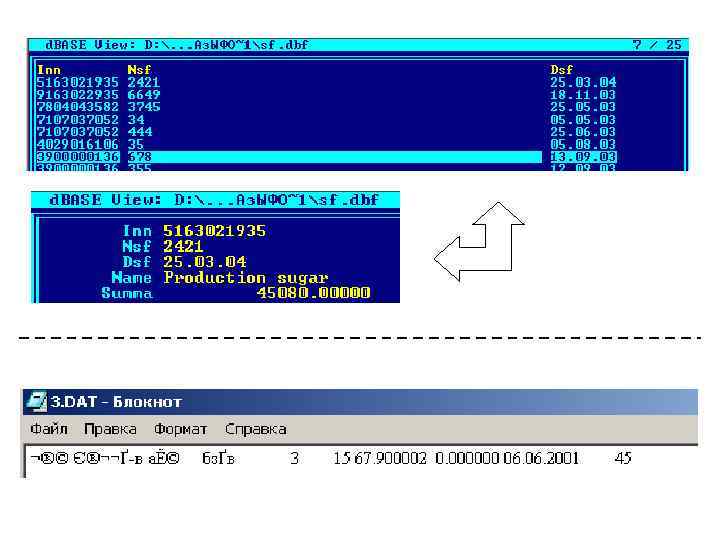This screenshot has width=720, height=540.
Task: Open the Правка menu in Notepad
Action: click(x=110, y=429)
